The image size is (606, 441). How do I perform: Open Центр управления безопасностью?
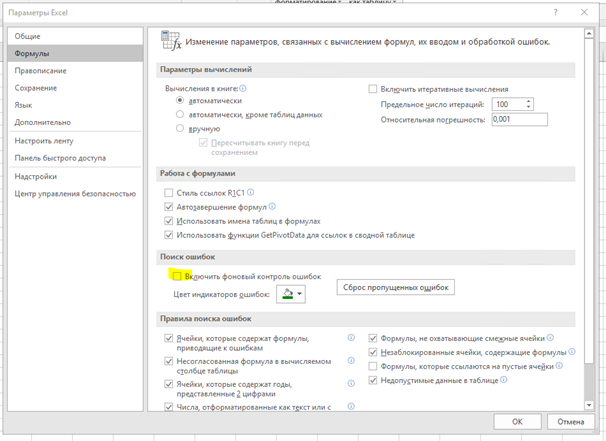[x=75, y=194]
